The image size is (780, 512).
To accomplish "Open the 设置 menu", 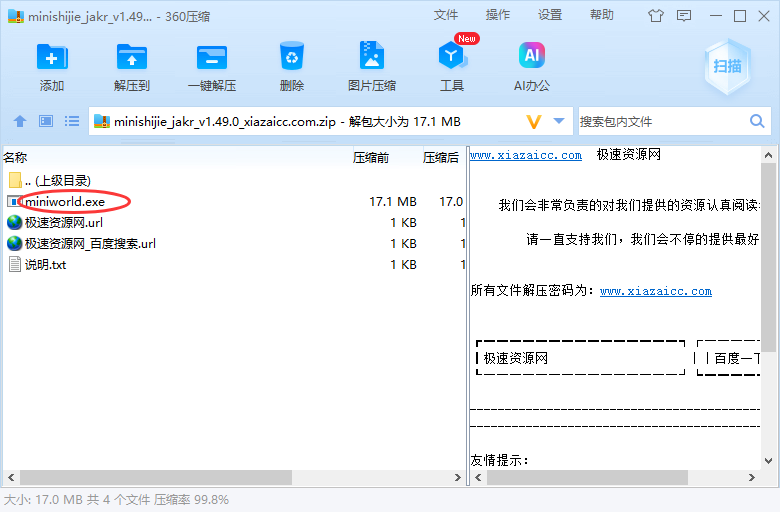I will [550, 15].
